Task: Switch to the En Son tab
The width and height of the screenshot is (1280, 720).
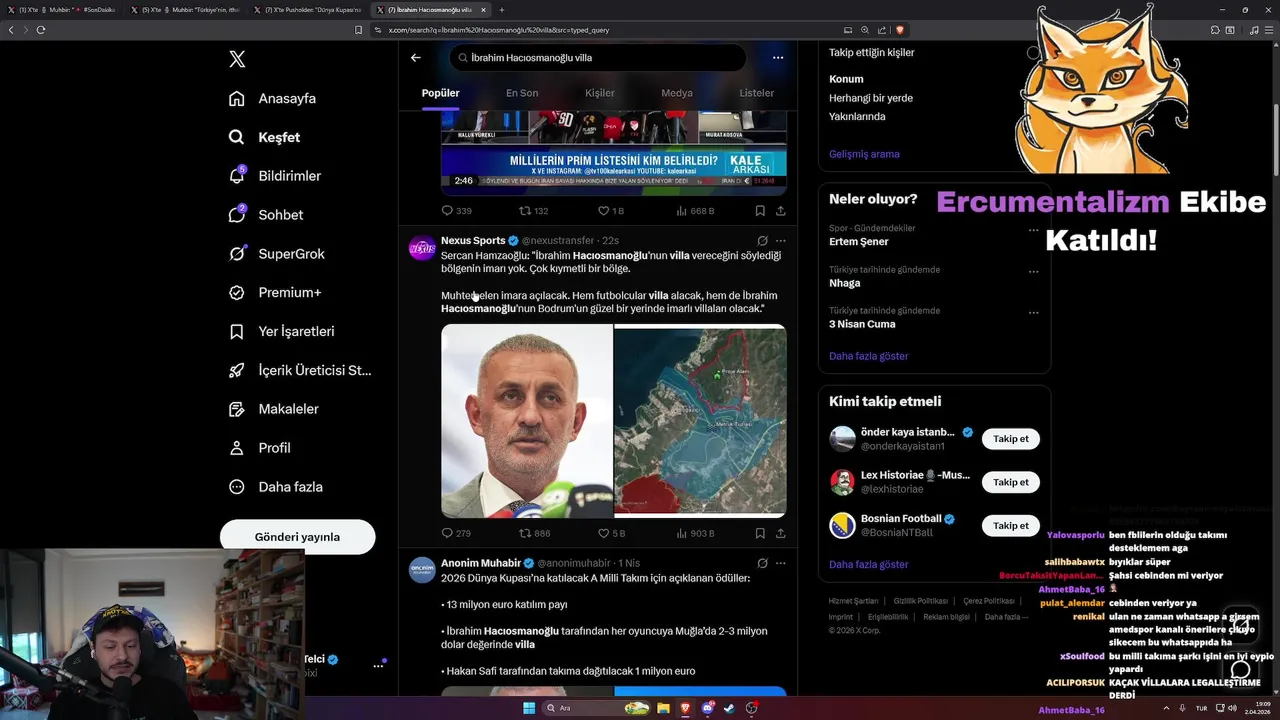Action: [x=522, y=93]
